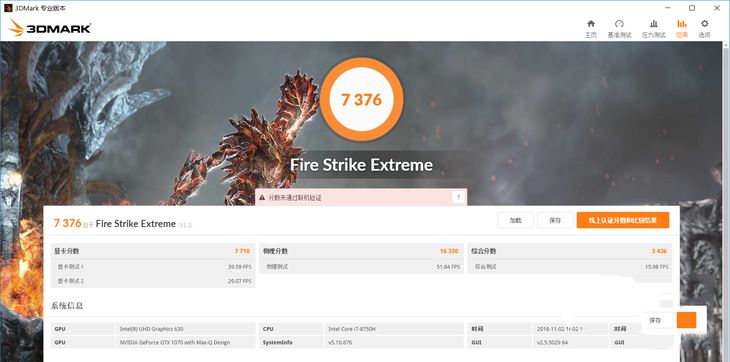
Task: Click the graphics test 2 result 29.07 FPS
Action: [240, 282]
